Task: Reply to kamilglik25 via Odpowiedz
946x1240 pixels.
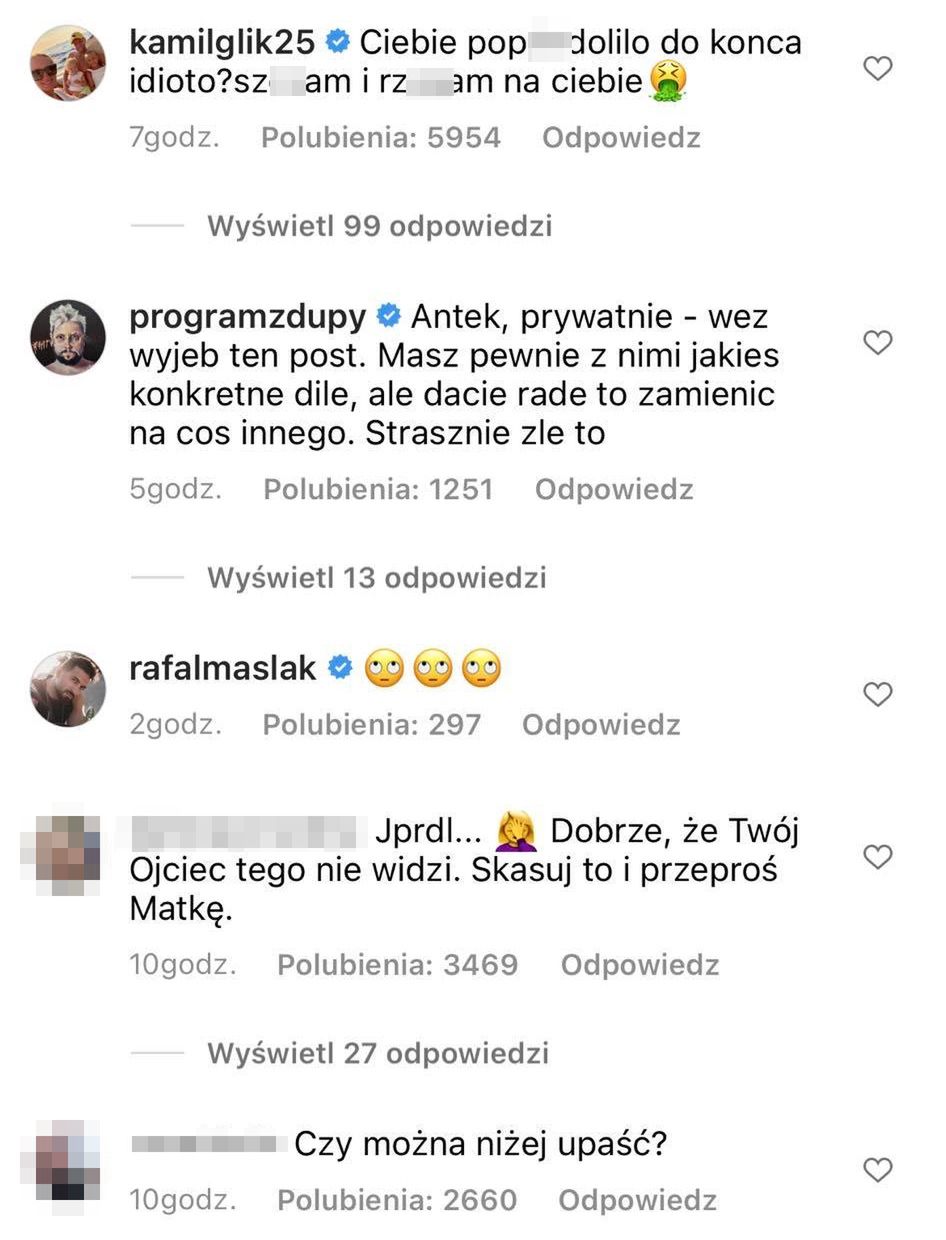Action: coord(621,138)
